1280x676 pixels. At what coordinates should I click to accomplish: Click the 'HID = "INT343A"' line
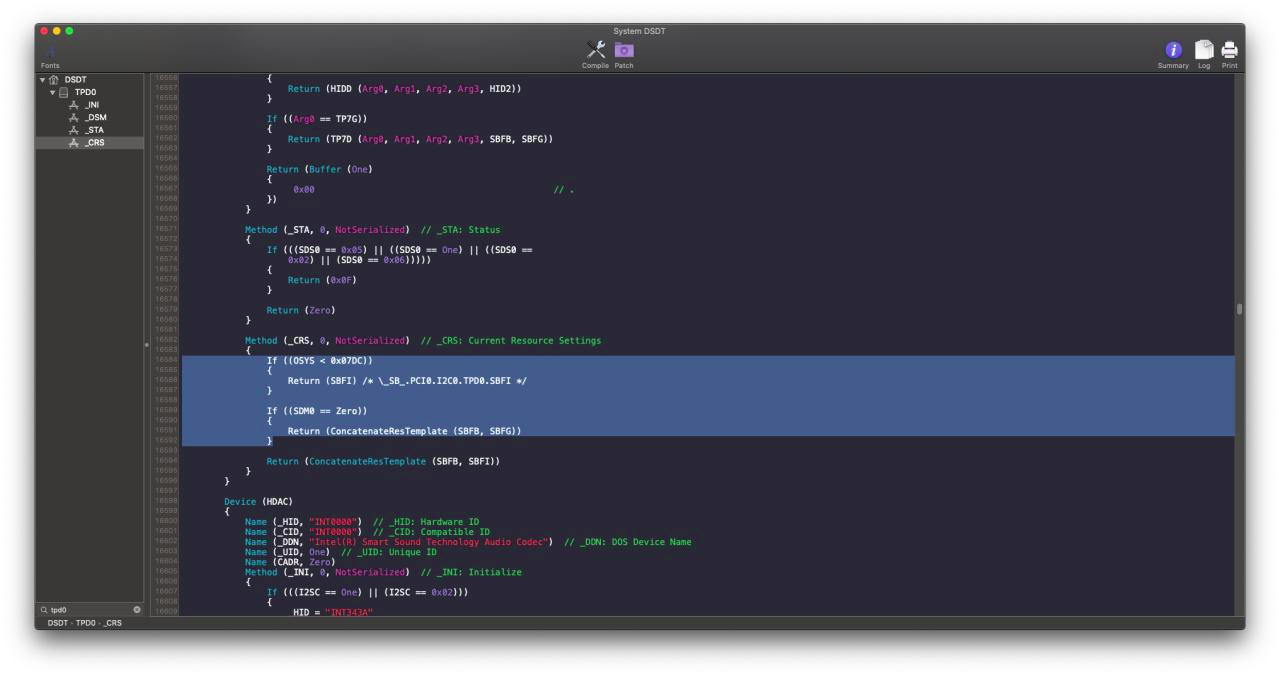(x=333, y=612)
